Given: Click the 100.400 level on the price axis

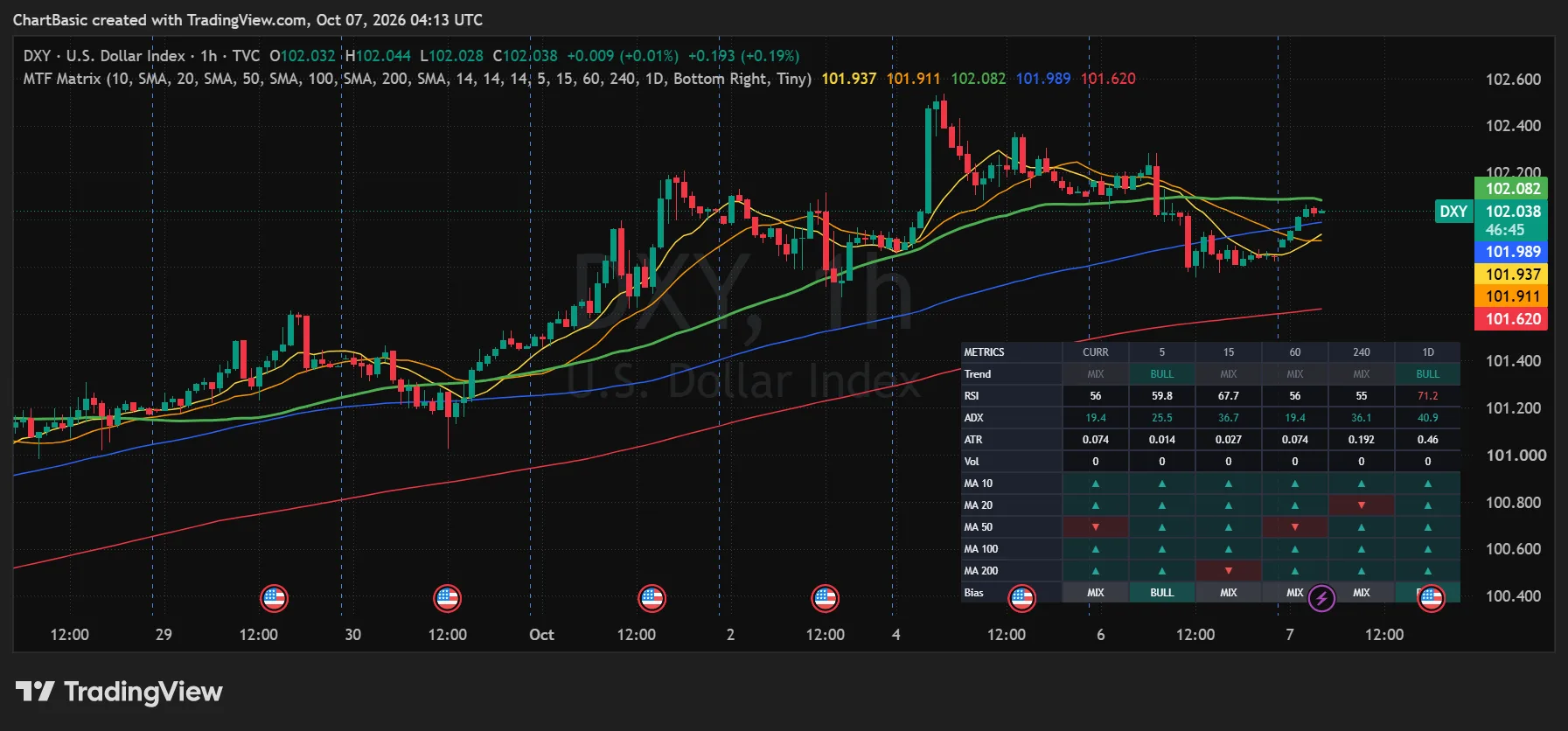Looking at the screenshot, I should tap(1513, 596).
